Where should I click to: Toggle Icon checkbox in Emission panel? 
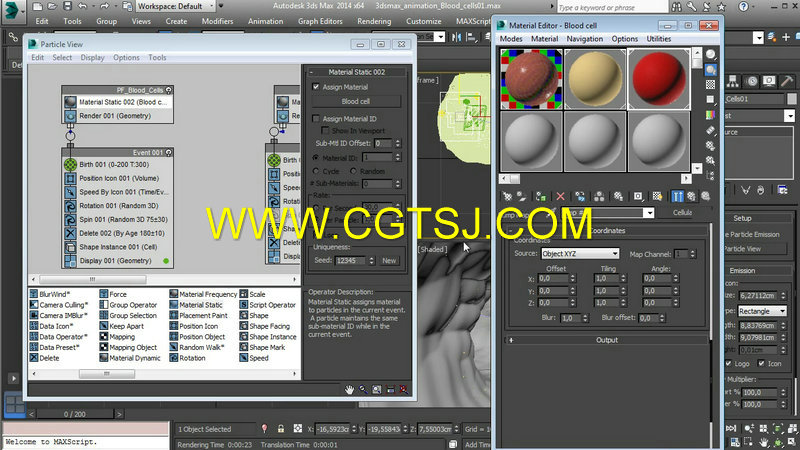click(761, 363)
